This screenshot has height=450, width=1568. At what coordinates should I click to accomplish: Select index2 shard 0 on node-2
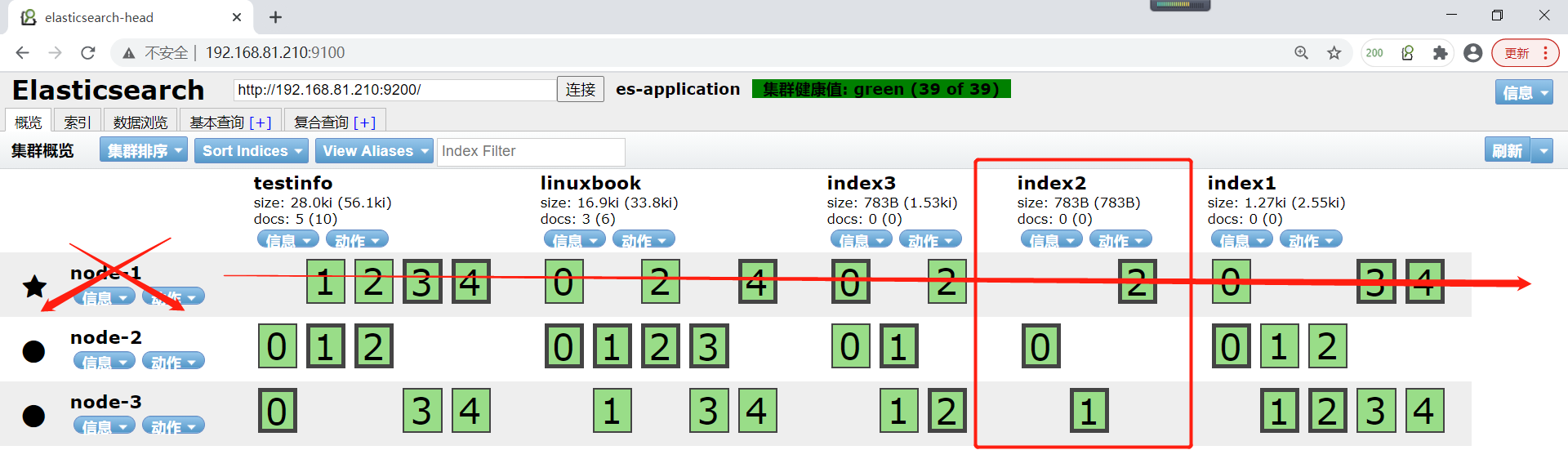click(1041, 346)
